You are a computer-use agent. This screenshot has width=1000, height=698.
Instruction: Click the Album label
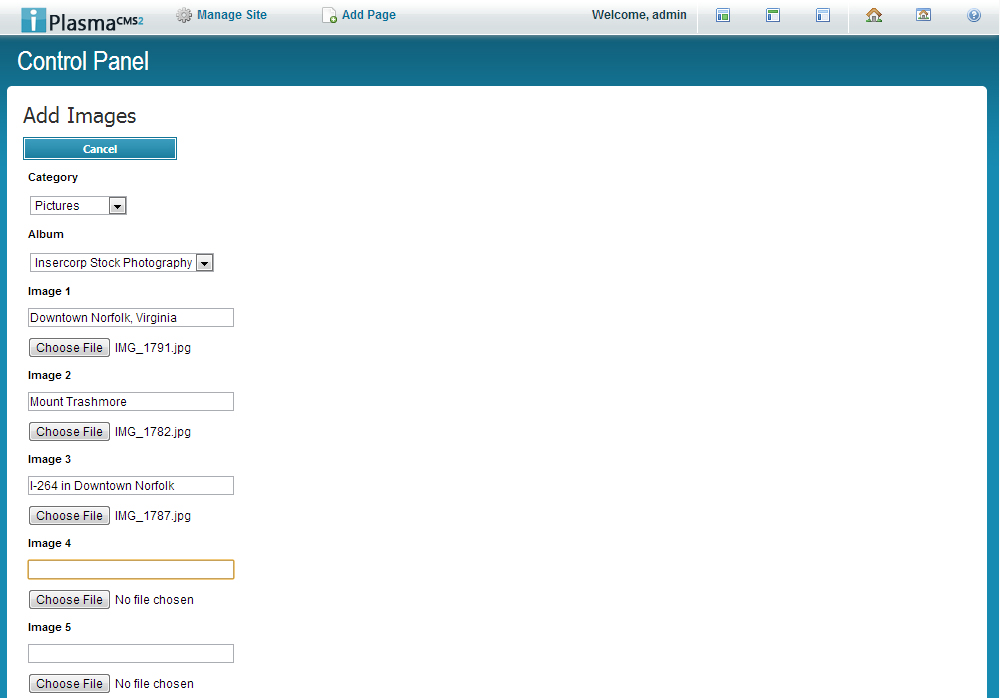coord(46,234)
